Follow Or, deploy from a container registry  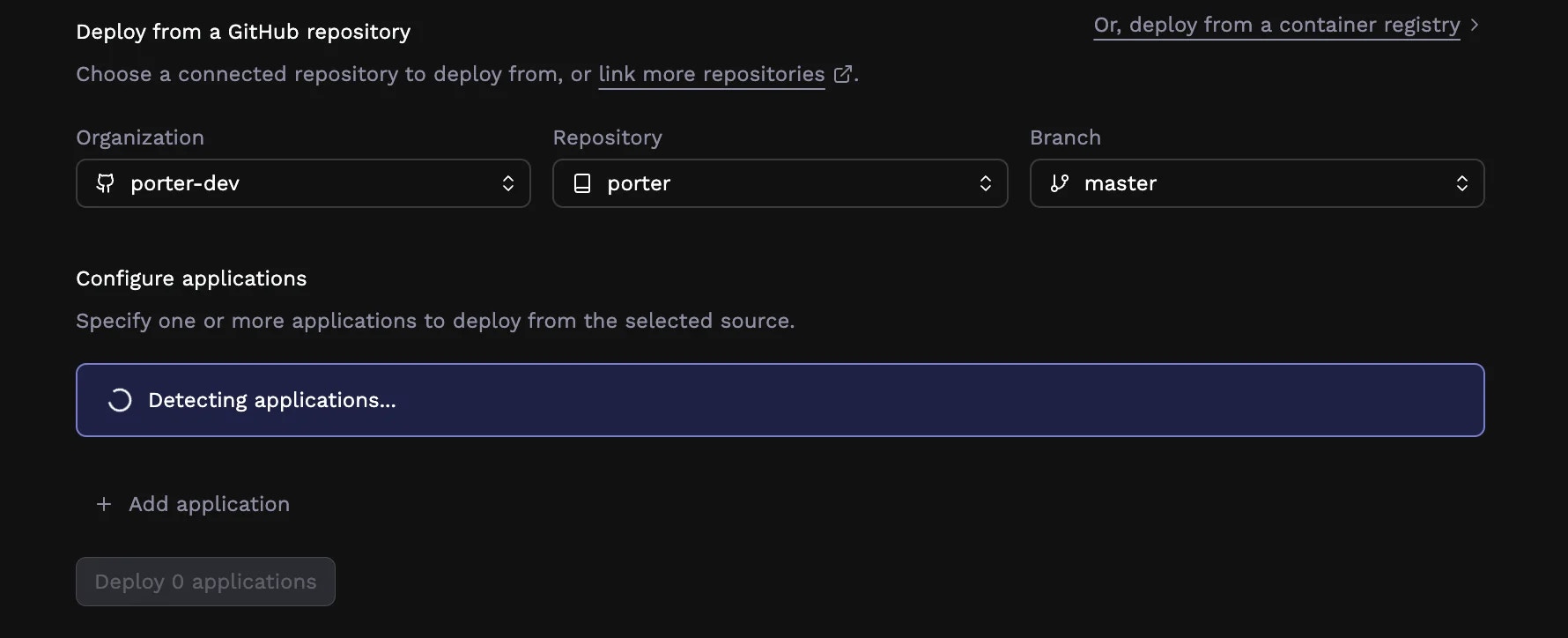coord(1275,25)
